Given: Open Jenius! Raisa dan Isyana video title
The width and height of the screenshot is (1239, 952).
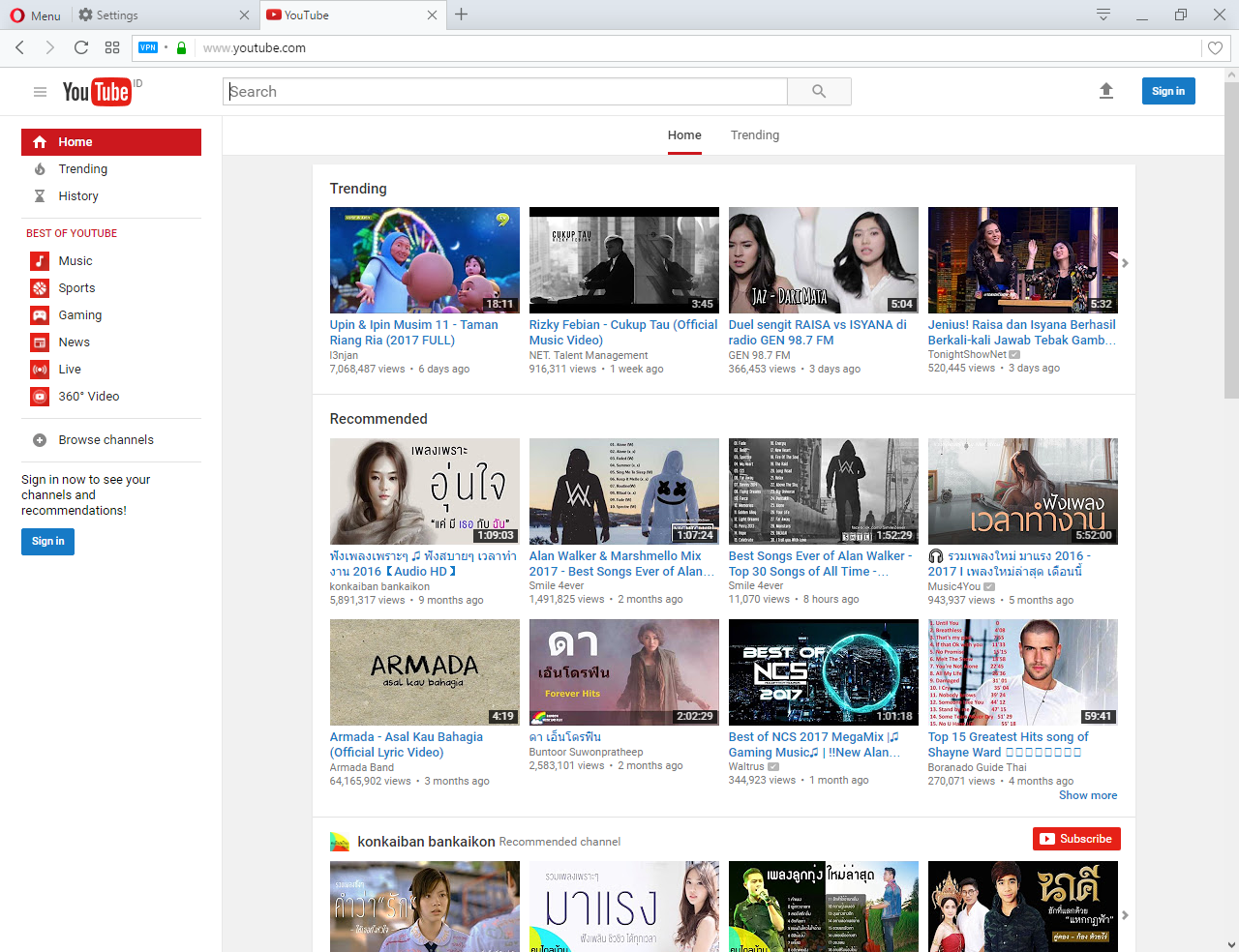Looking at the screenshot, I should tap(1021, 333).
